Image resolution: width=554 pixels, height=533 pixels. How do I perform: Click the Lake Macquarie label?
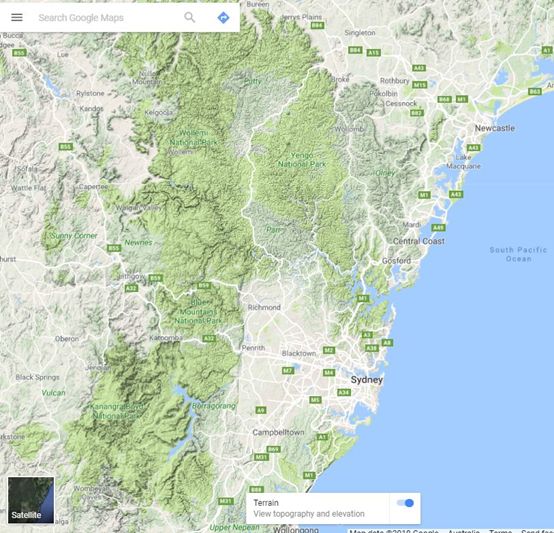463,161
